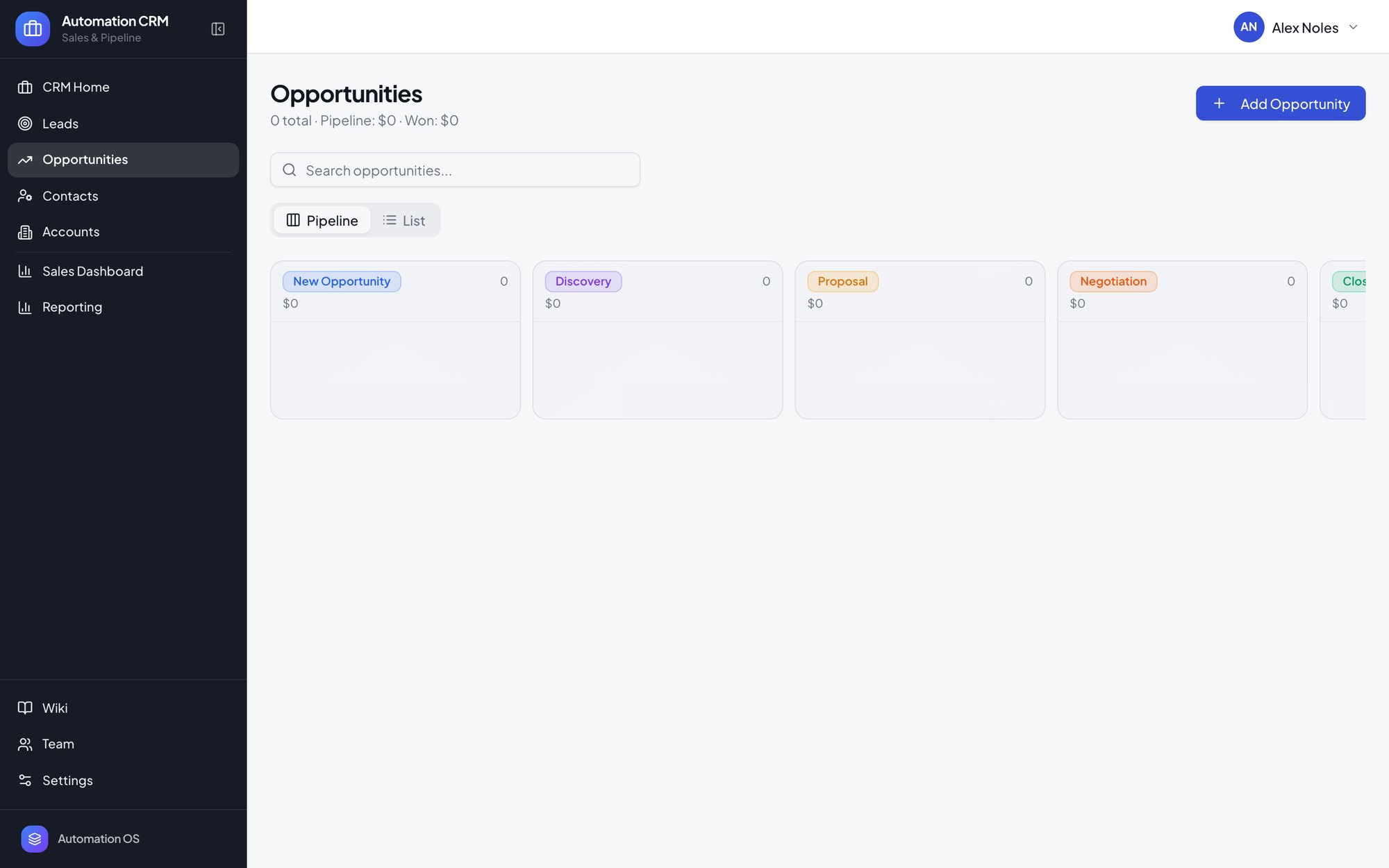
Task: Click the Proposal stage badge
Action: pos(842,281)
